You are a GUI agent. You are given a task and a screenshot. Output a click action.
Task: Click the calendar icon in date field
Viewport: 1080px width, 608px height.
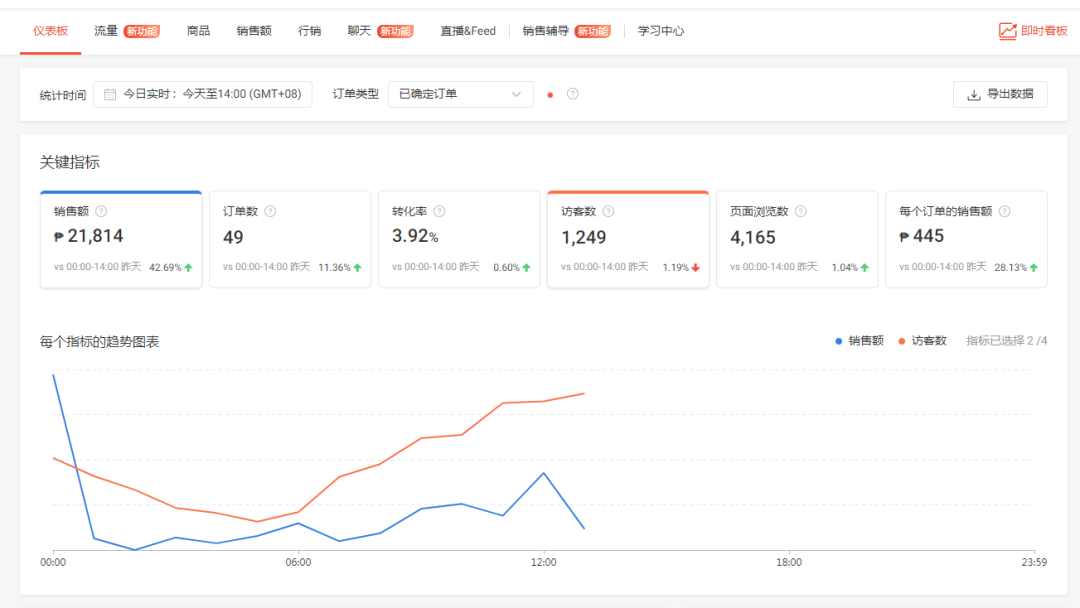click(x=110, y=94)
